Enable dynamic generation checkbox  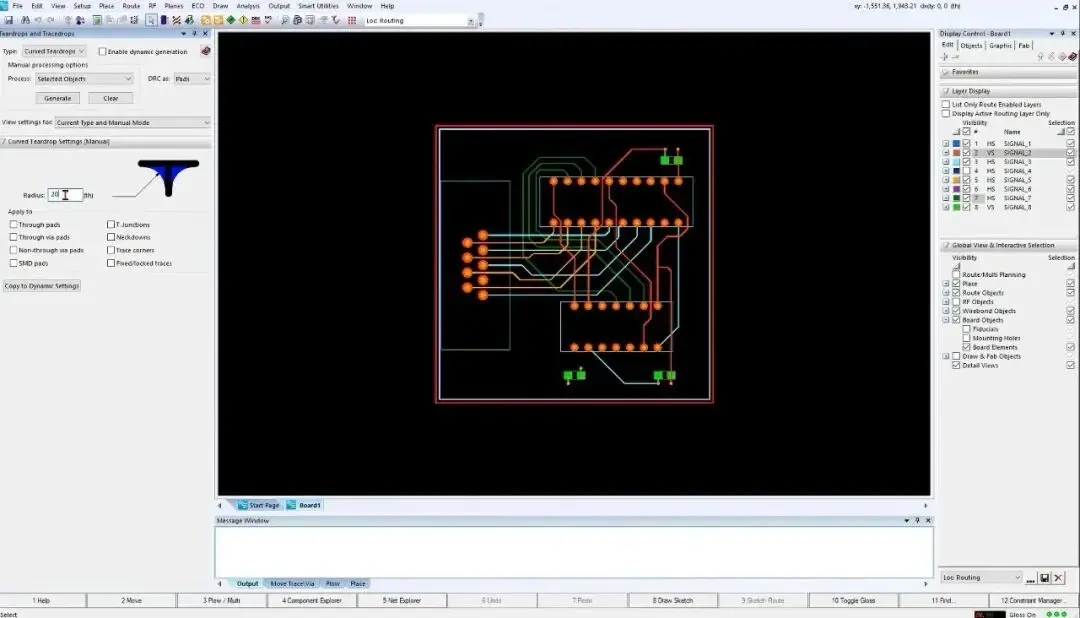click(103, 52)
